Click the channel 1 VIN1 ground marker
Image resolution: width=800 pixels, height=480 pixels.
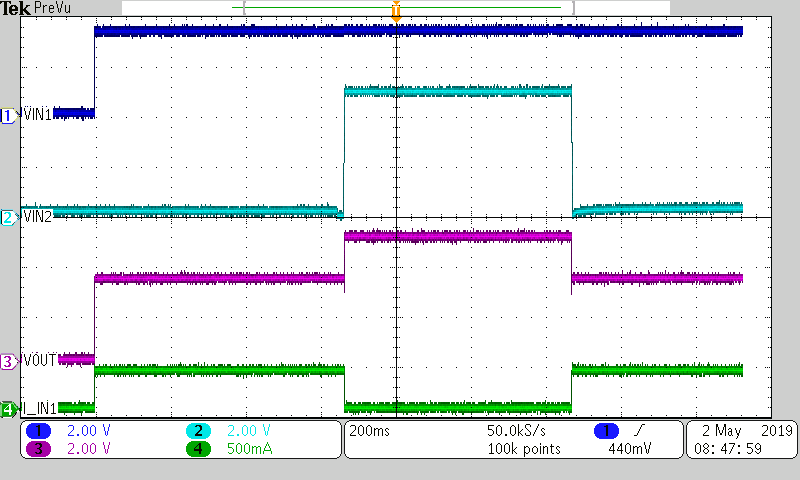coord(8,115)
